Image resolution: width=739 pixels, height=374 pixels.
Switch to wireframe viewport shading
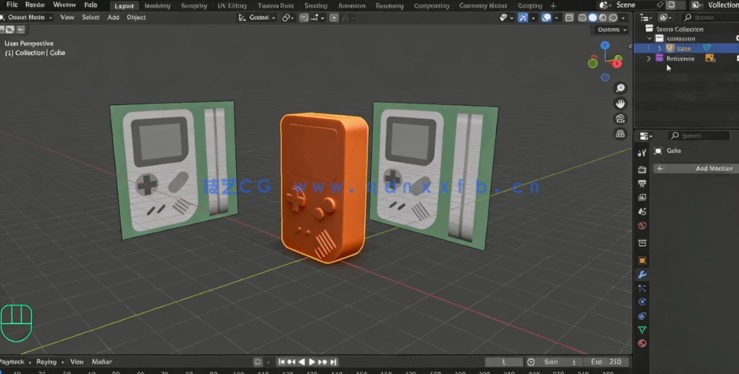pos(582,17)
